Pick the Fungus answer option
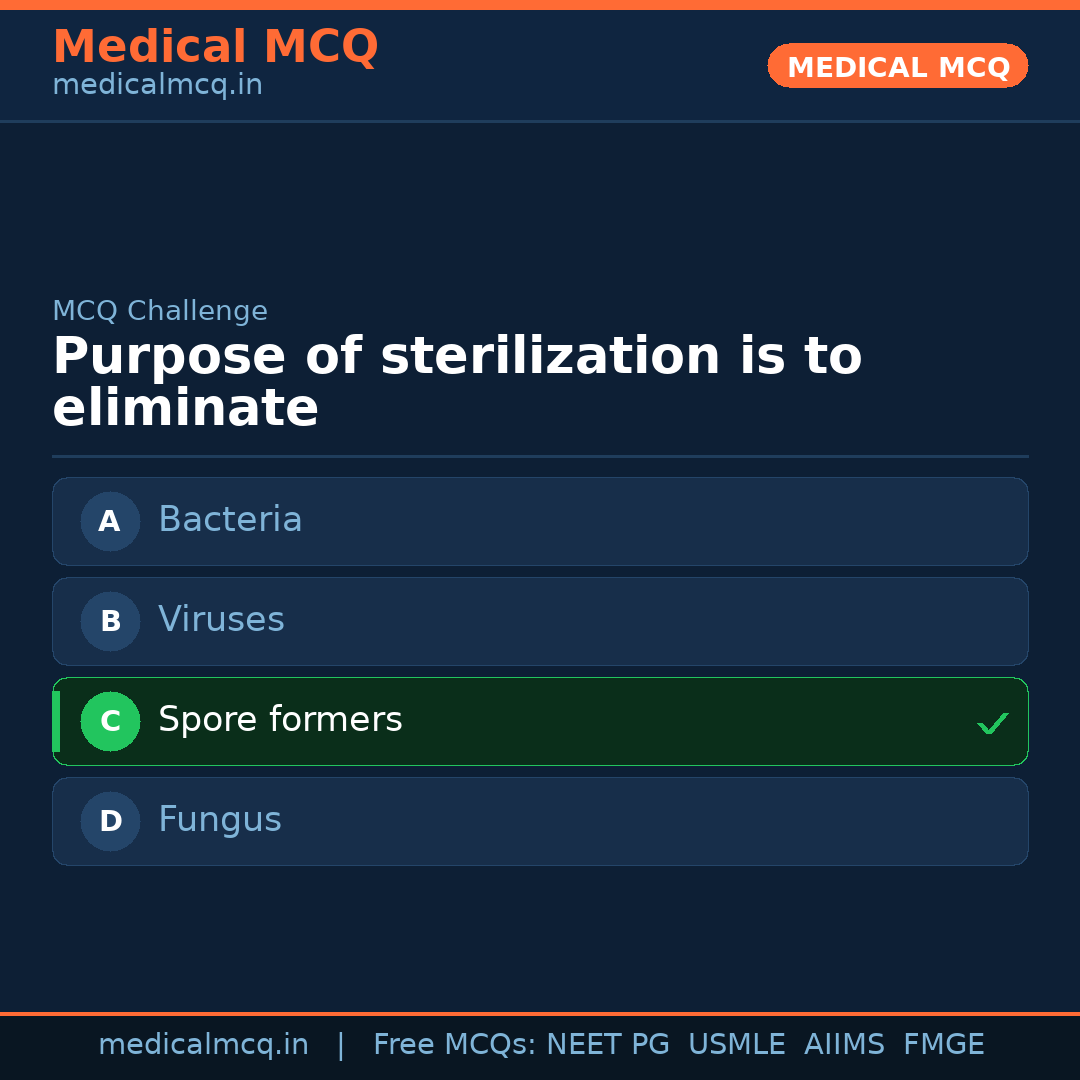Image resolution: width=1080 pixels, height=1080 pixels. [540, 821]
